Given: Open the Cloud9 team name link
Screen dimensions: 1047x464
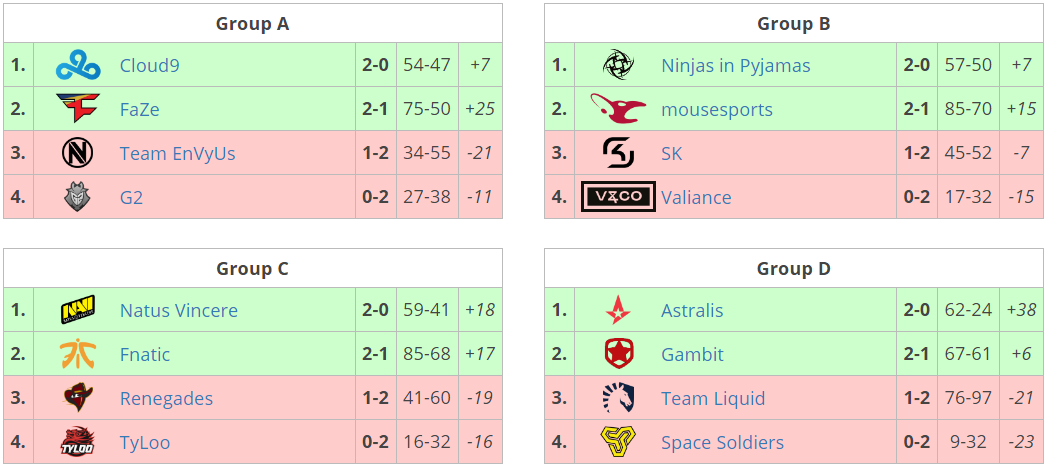Looking at the screenshot, I should click(x=149, y=66).
